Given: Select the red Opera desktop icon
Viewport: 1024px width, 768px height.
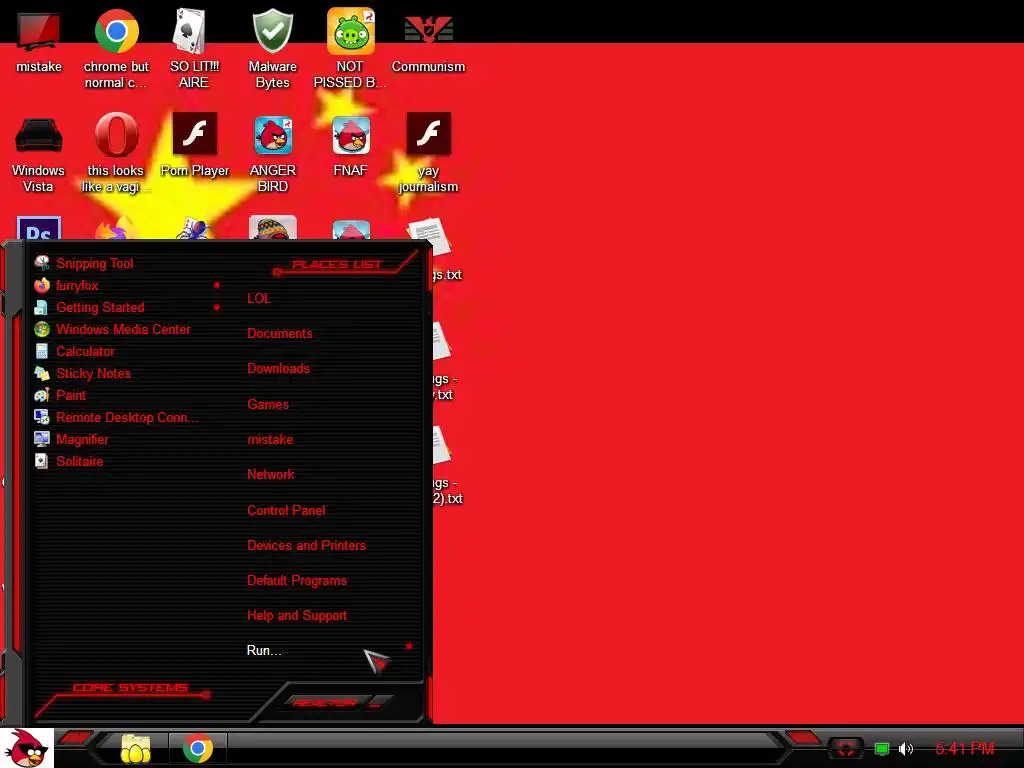Looking at the screenshot, I should coord(116,134).
